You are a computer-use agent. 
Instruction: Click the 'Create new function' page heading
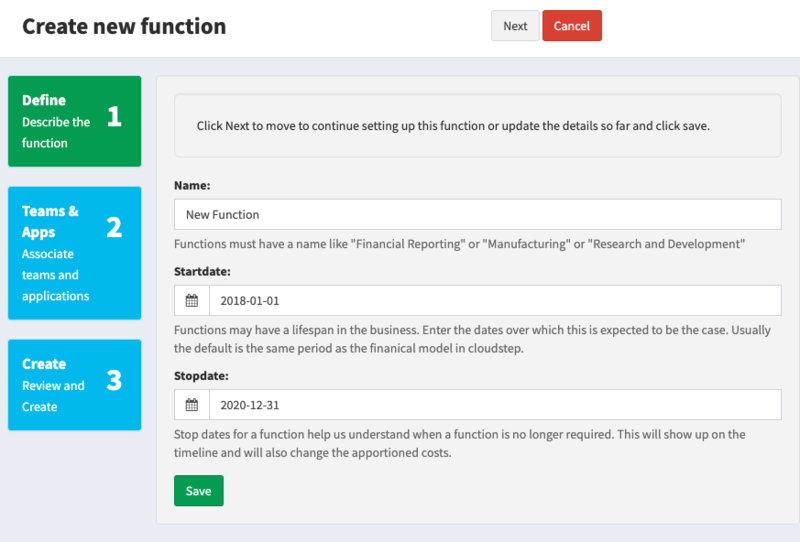click(x=124, y=26)
